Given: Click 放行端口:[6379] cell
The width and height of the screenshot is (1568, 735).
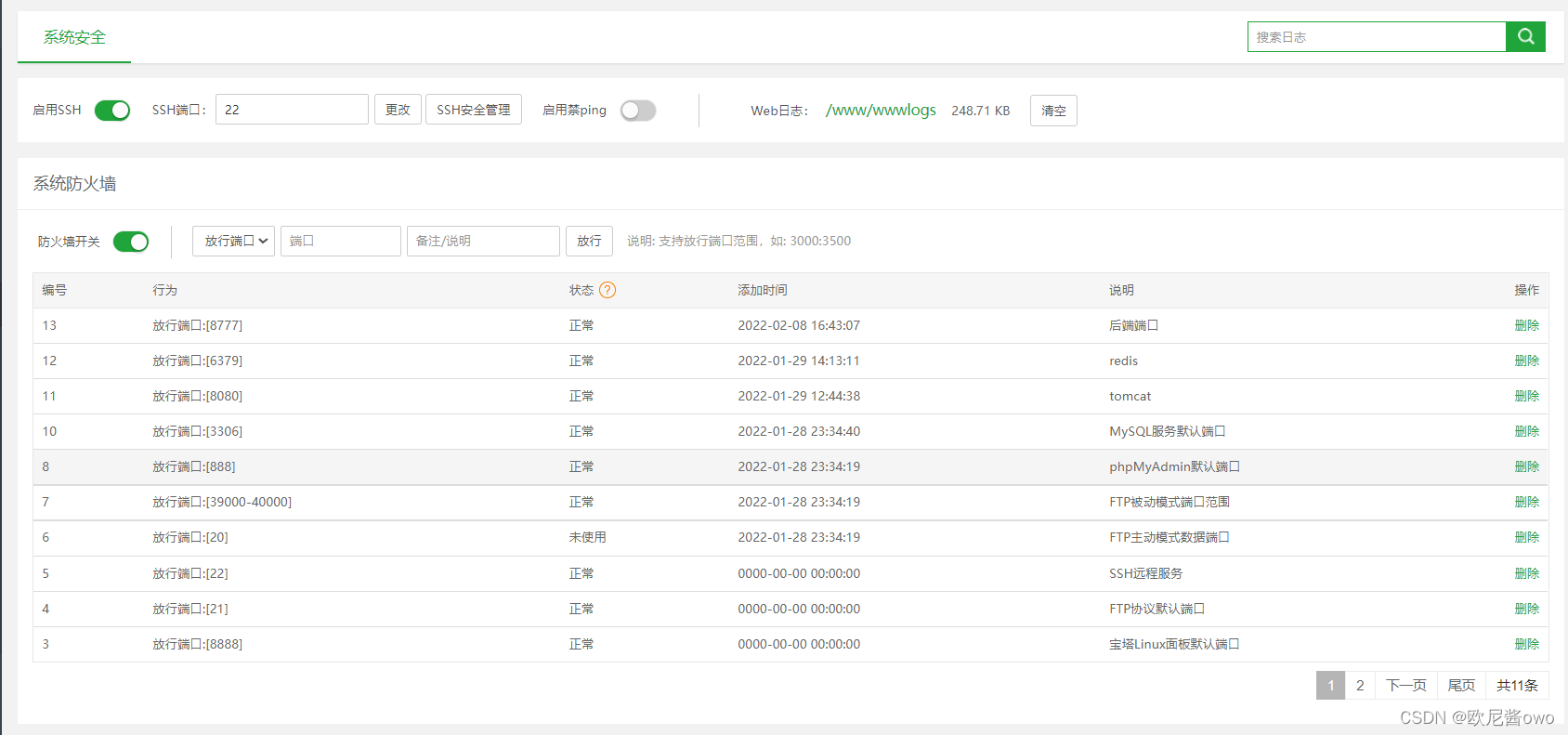Looking at the screenshot, I should (x=197, y=361).
